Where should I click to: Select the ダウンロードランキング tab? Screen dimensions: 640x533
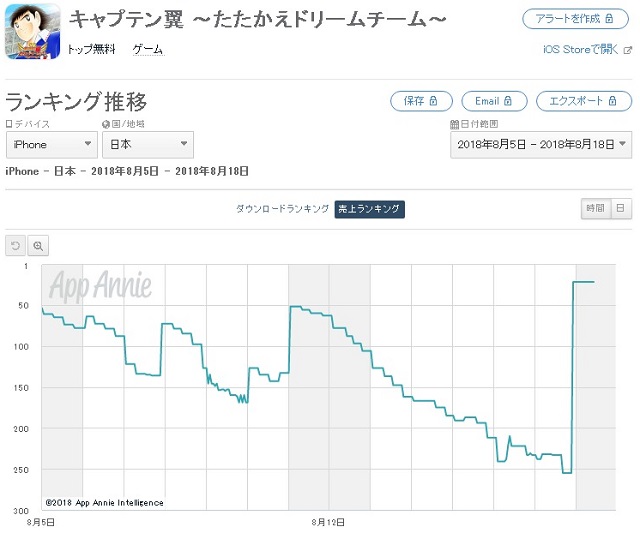(x=282, y=209)
